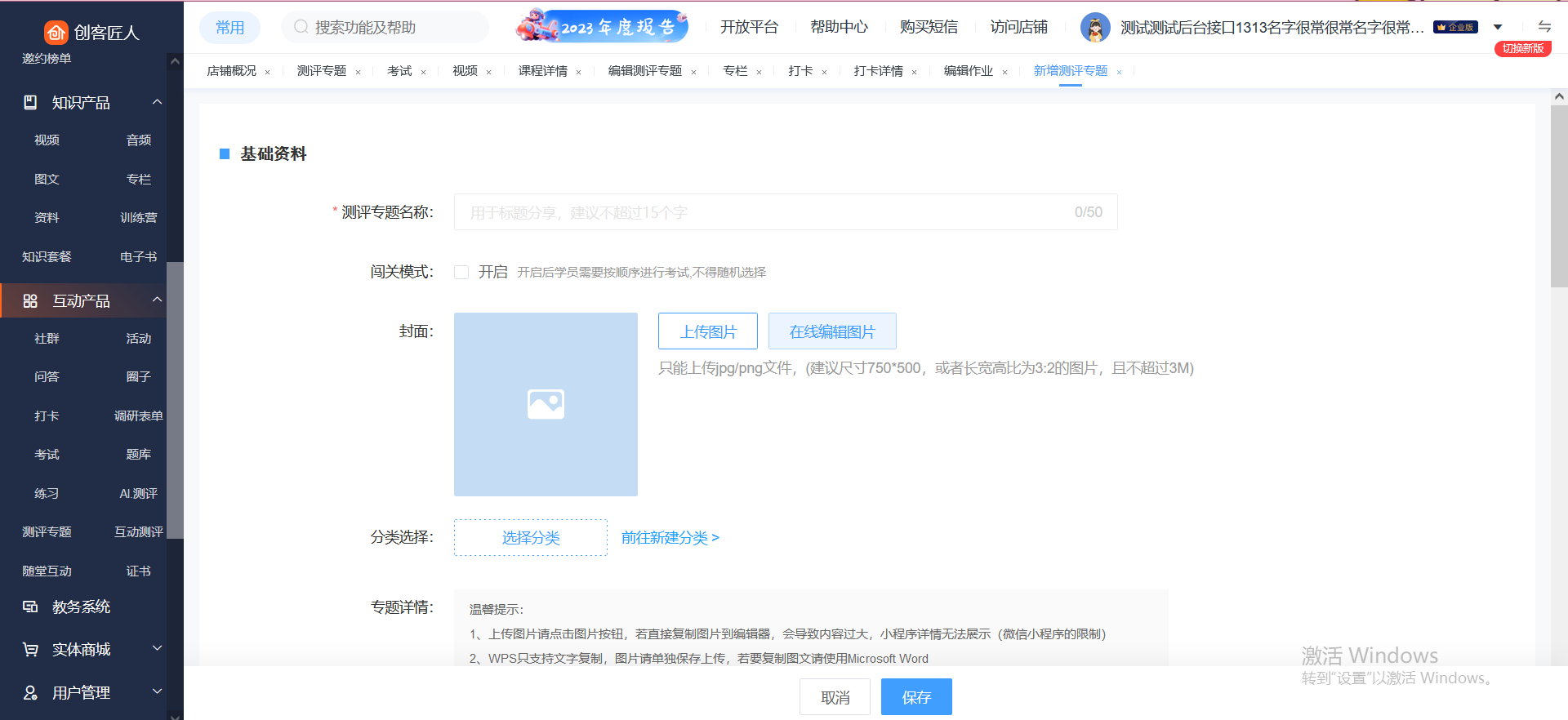Click the 创客匠人 logo icon
The width and height of the screenshot is (1568, 720).
coord(56,32)
